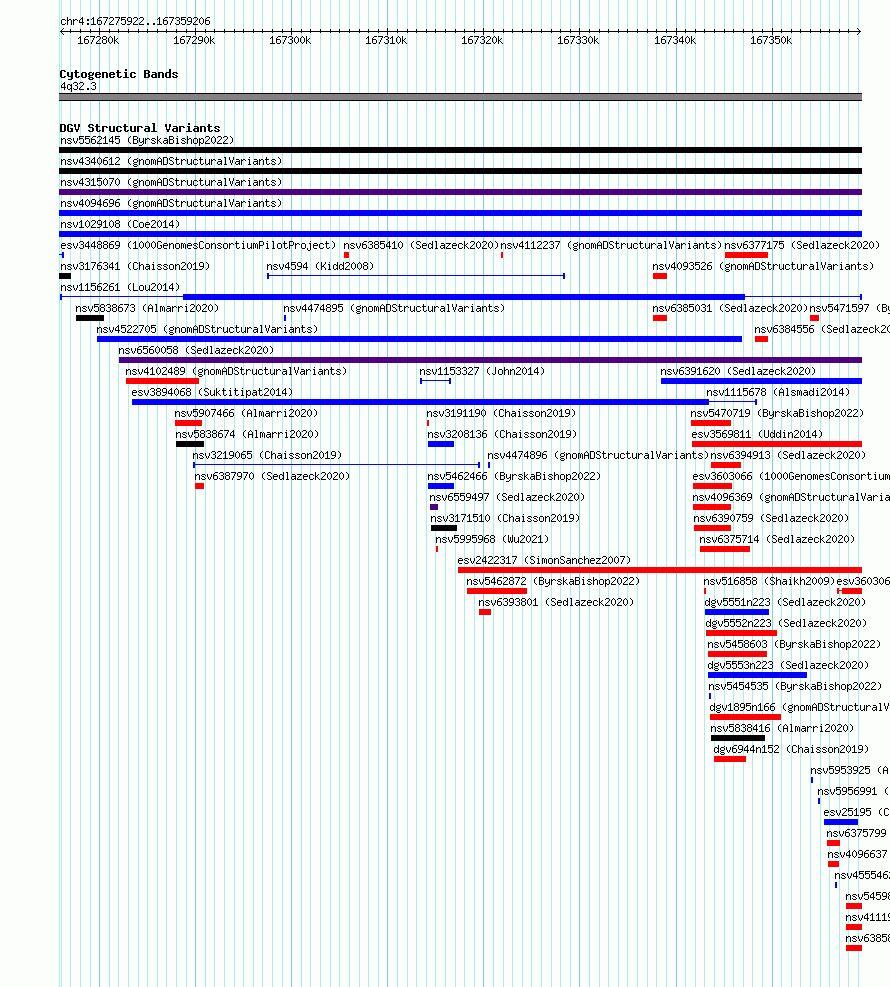Open the nsv5838673 (Almarri2020) variant
This screenshot has width=890, height=987.
point(147,308)
